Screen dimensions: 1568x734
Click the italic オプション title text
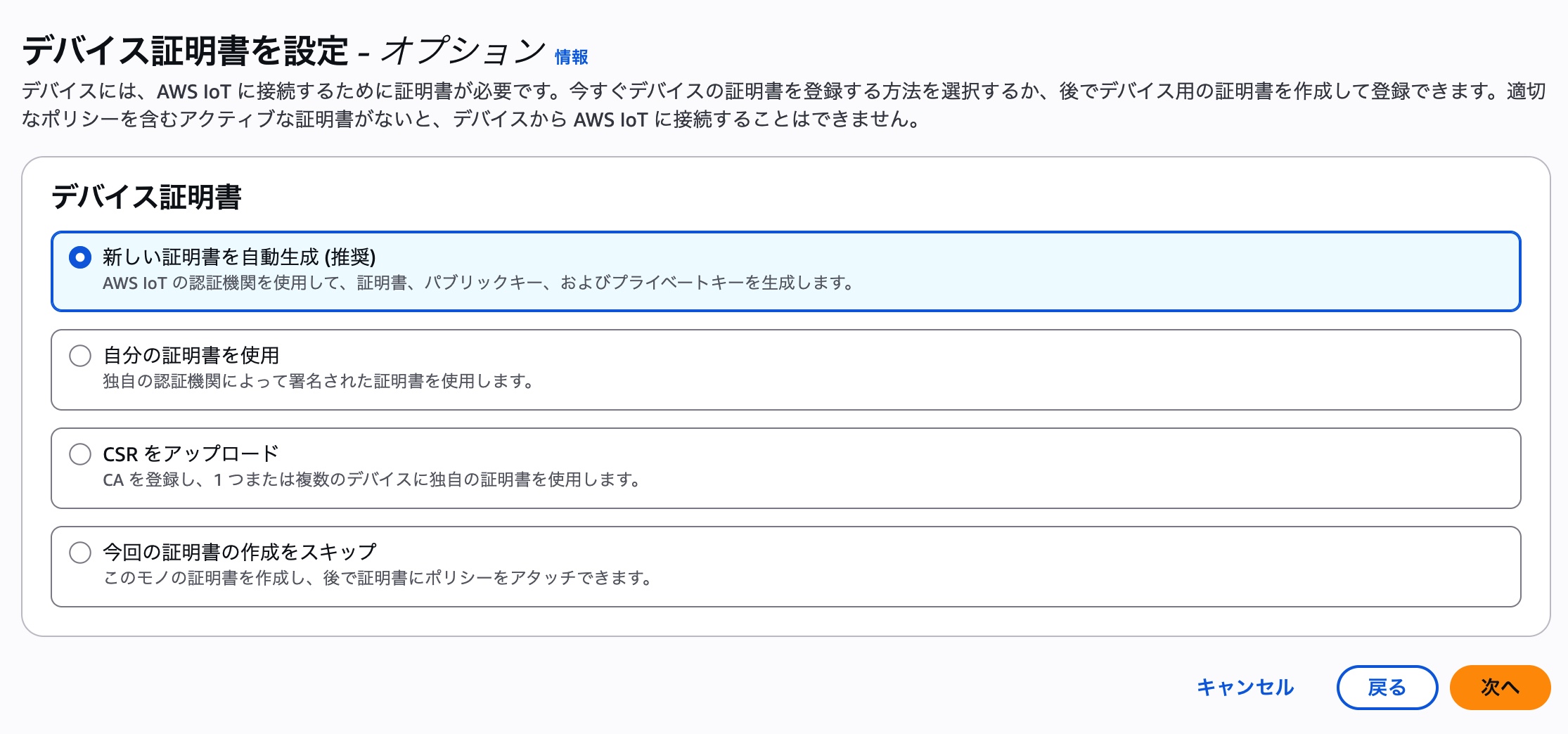tap(463, 51)
